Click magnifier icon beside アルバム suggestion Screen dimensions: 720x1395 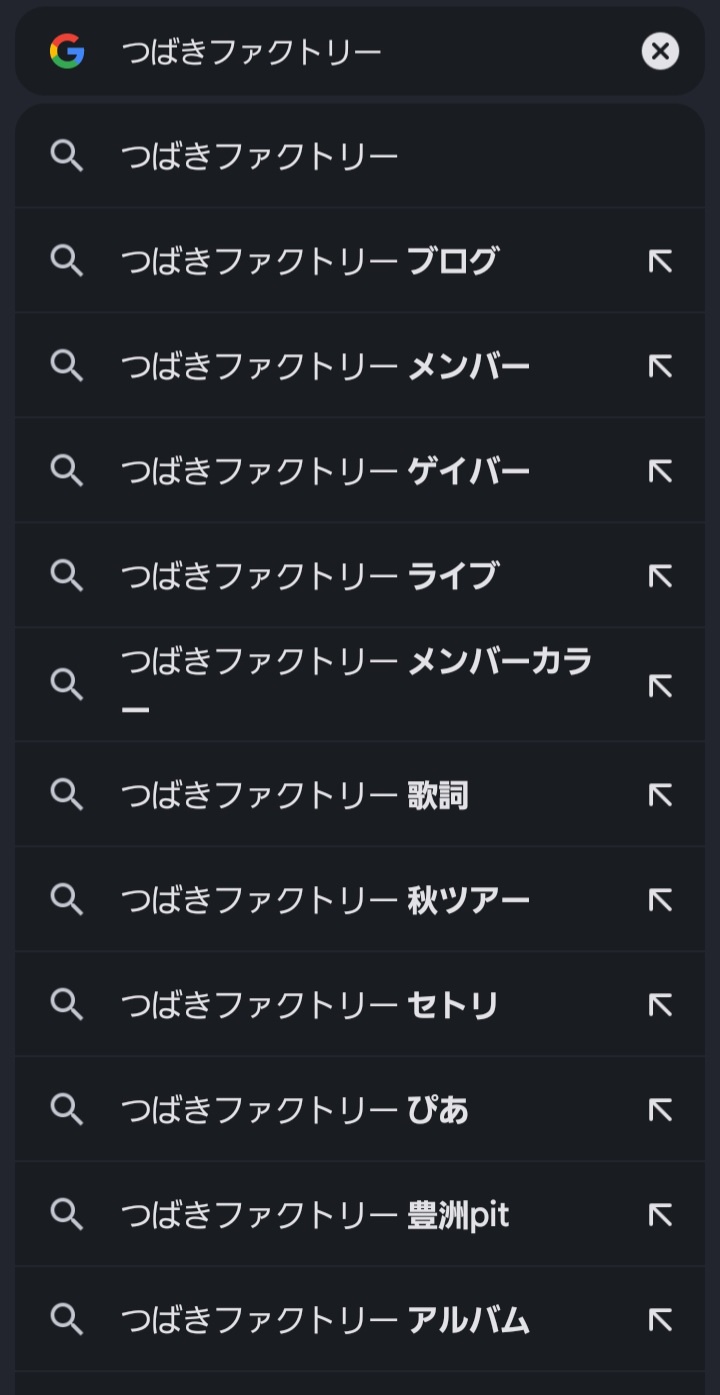pos(67,1320)
